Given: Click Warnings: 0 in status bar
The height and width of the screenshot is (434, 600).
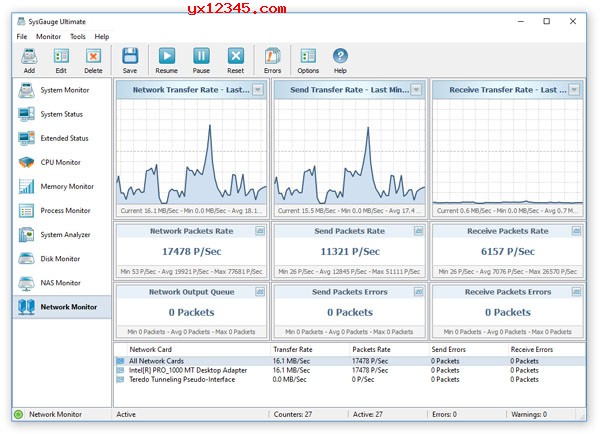Looking at the screenshot, I should 529,414.
